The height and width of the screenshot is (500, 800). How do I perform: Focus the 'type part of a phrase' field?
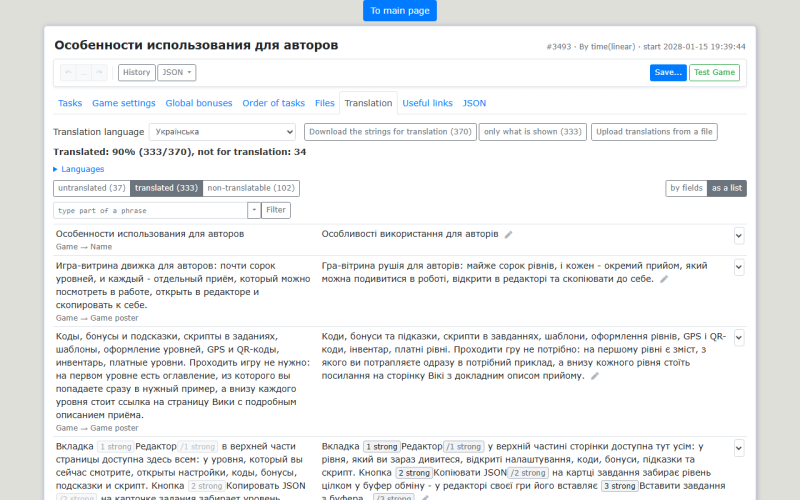(x=151, y=210)
